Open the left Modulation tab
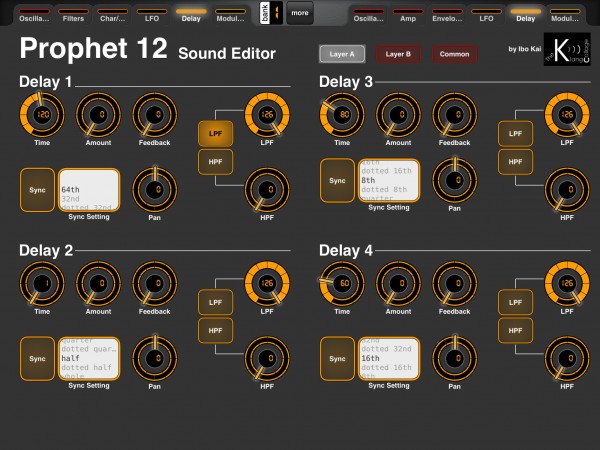 point(230,15)
